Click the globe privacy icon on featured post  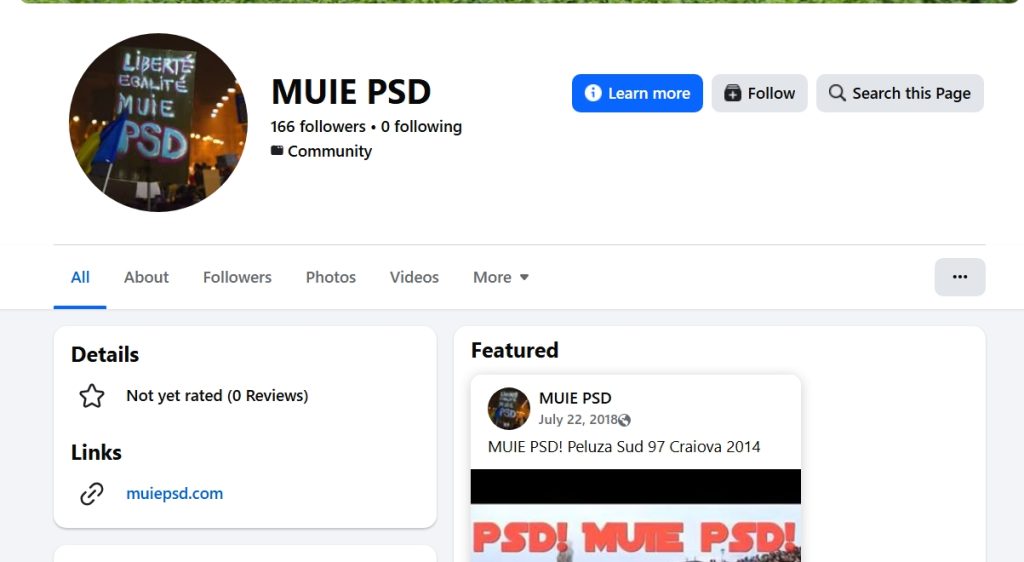click(624, 420)
